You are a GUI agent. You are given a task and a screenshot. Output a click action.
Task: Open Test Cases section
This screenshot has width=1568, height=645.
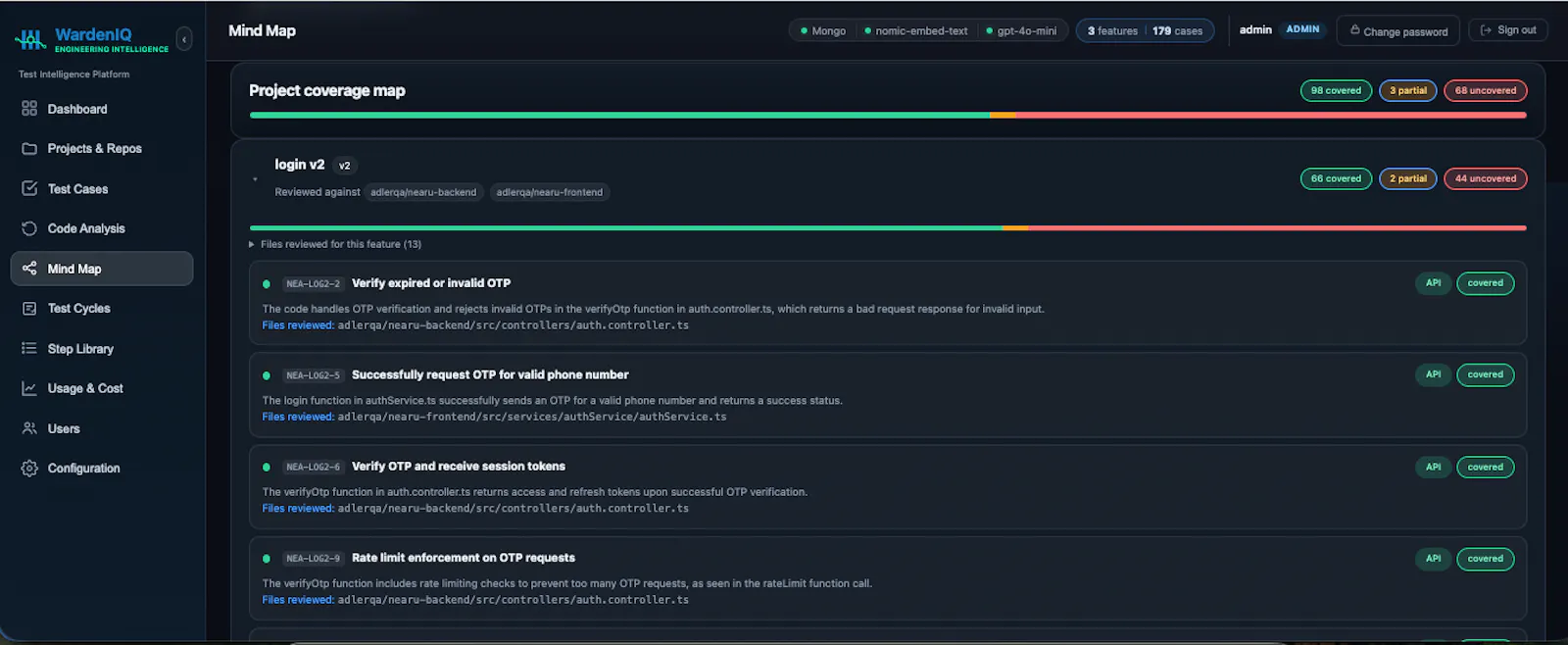pos(102,188)
